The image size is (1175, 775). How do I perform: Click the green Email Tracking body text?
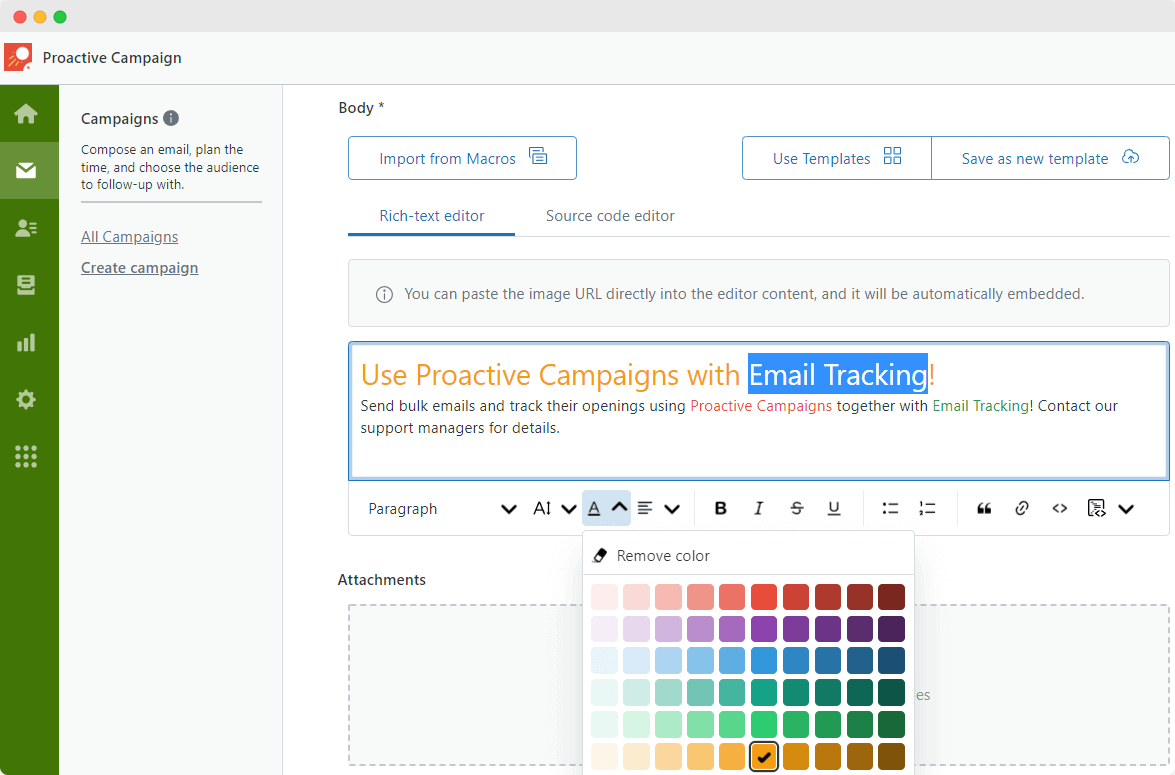point(980,406)
